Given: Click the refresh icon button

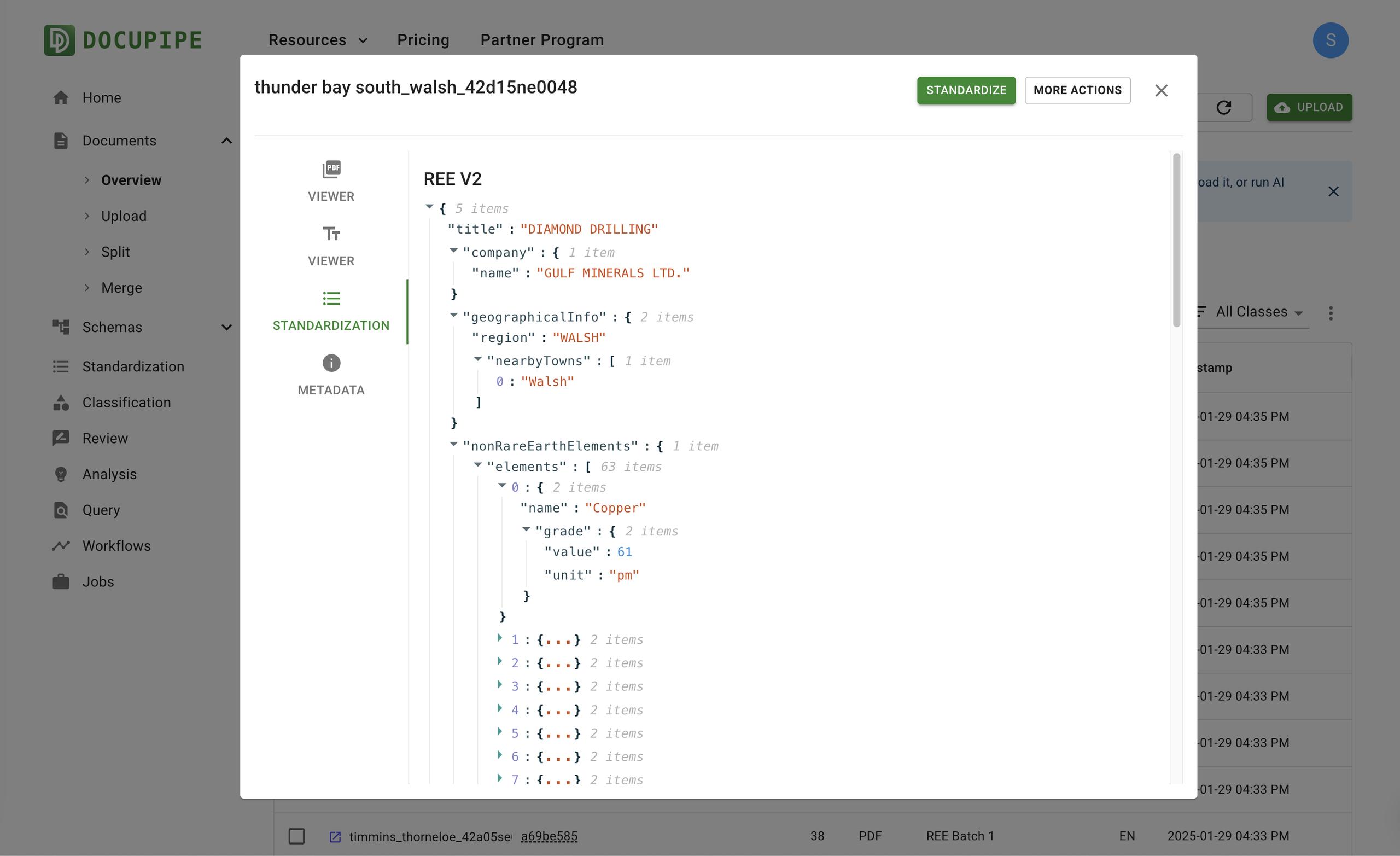Looking at the screenshot, I should coord(1223,107).
